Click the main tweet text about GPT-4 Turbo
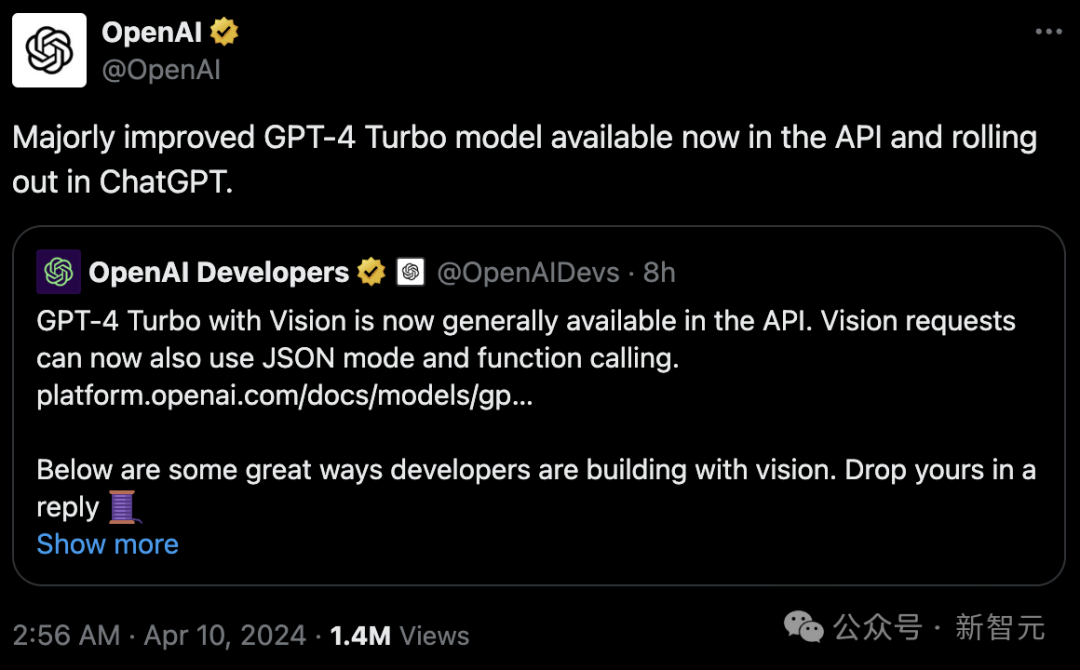Viewport: 1080px width, 670px height. click(x=525, y=159)
